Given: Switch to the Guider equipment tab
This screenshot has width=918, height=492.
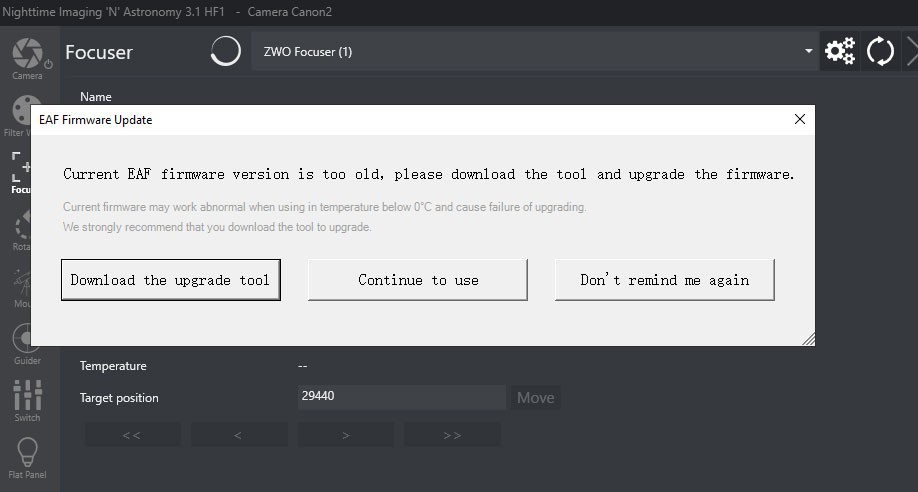Looking at the screenshot, I should pos(27,346).
